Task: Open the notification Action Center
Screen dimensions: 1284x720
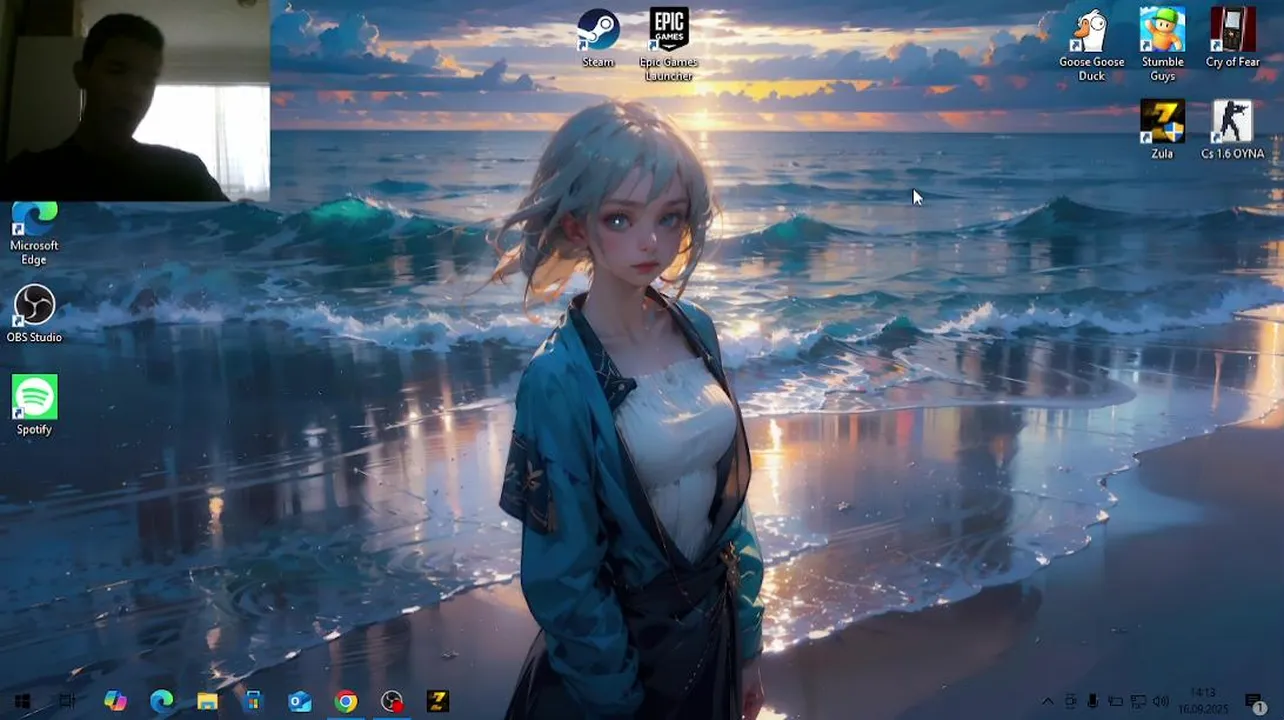Action: tap(1254, 702)
